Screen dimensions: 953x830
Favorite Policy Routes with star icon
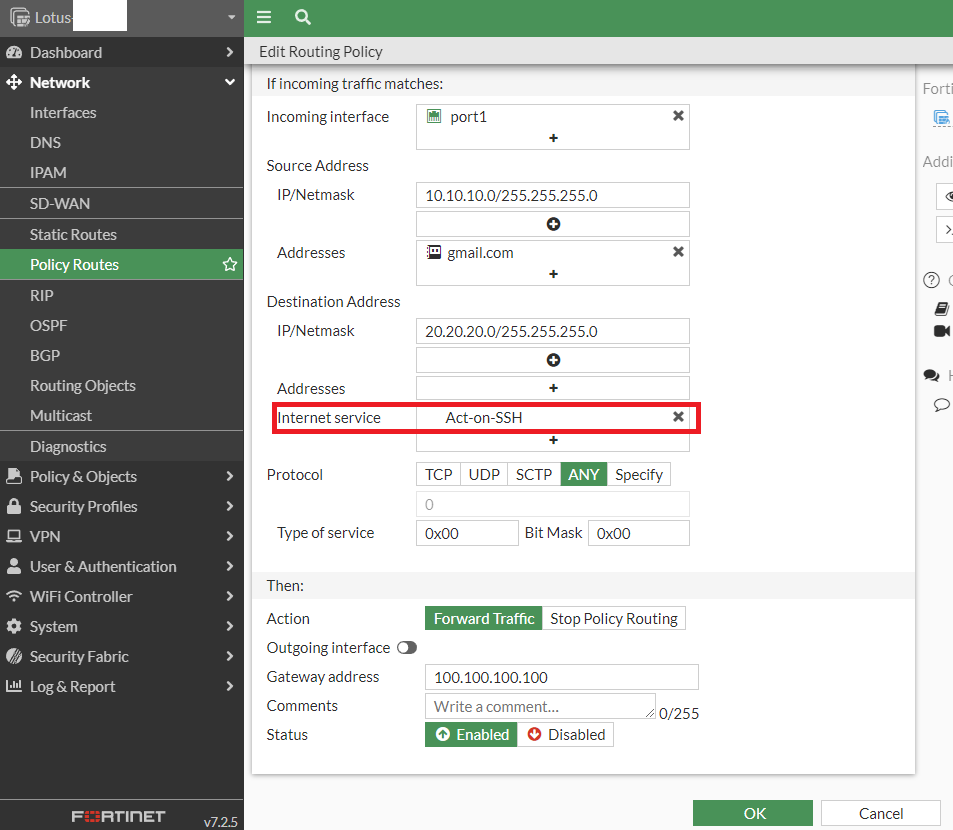click(230, 264)
